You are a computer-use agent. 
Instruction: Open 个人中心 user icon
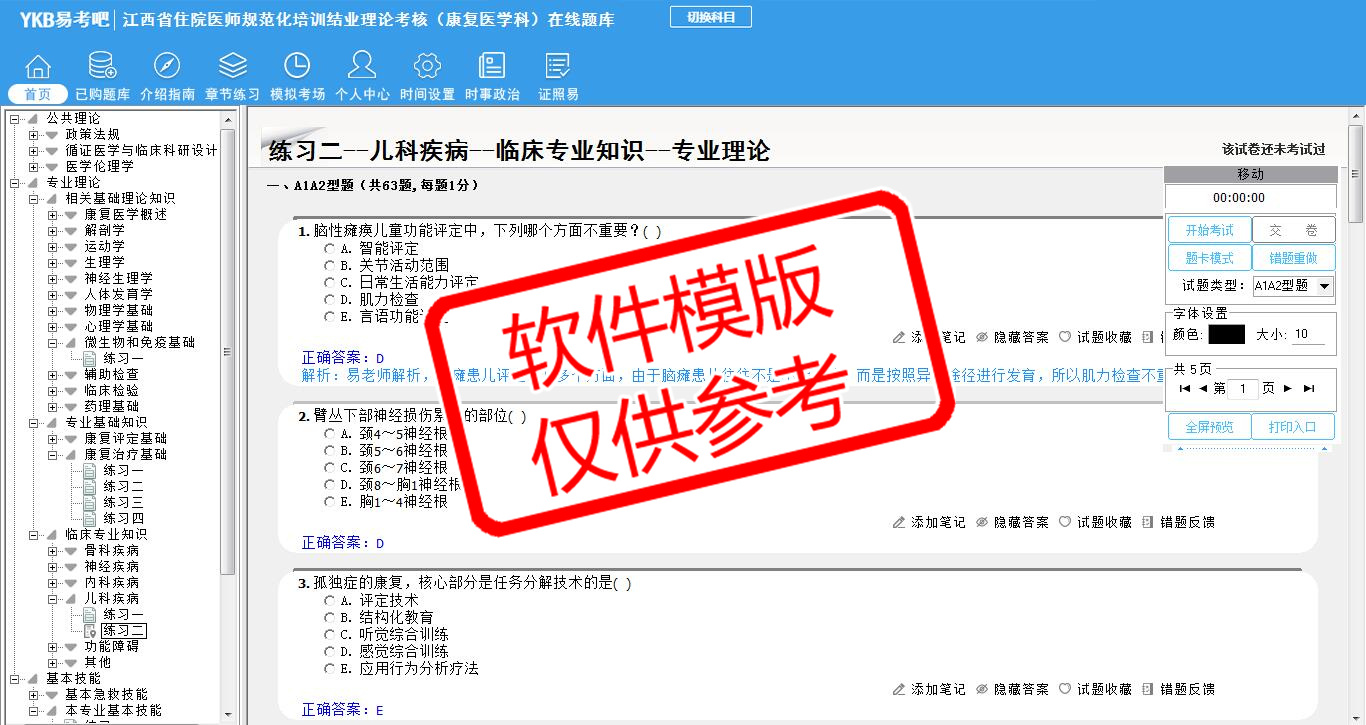click(362, 67)
